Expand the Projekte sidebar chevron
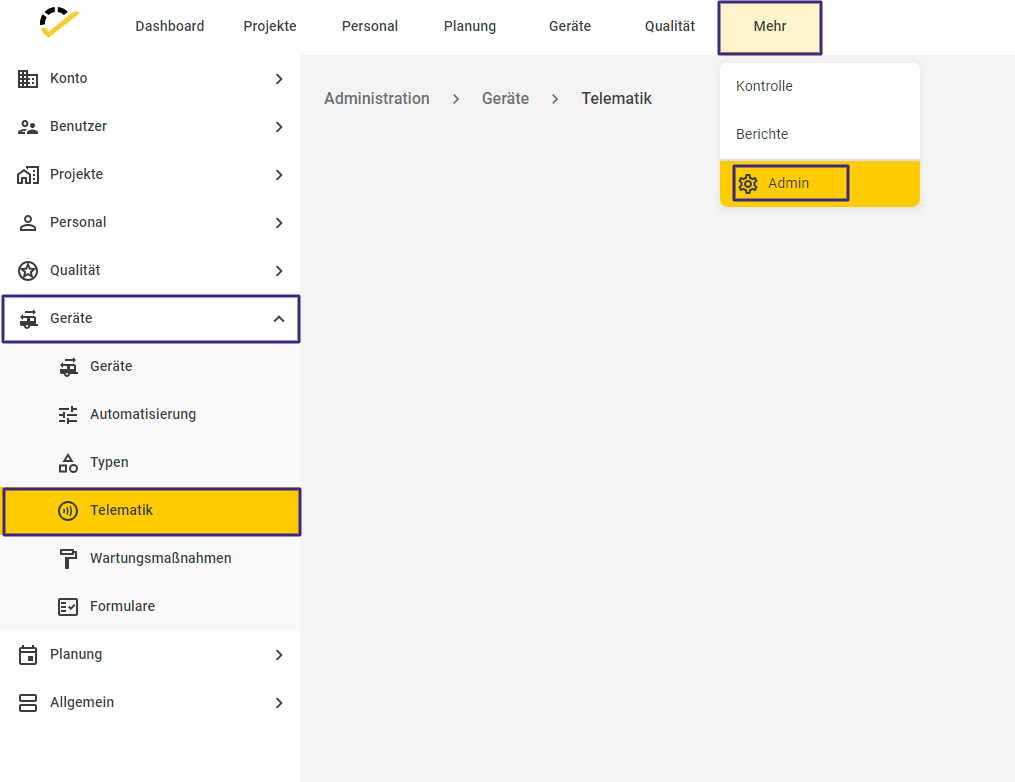This screenshot has height=782, width=1015. pos(279,175)
